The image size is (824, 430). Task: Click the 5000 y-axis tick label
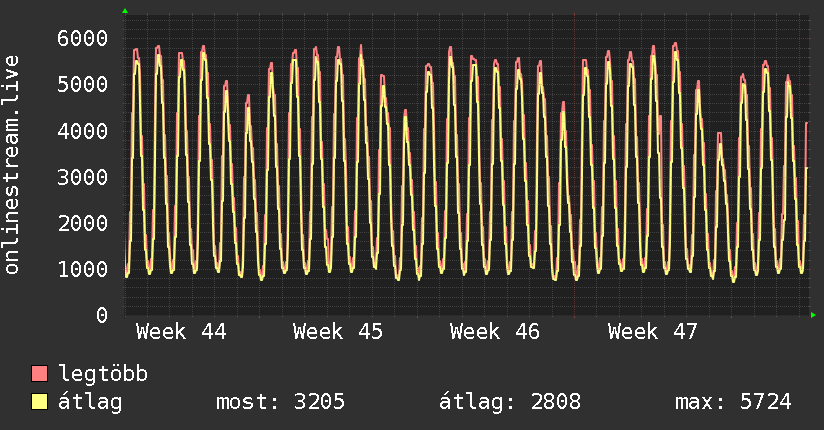click(81, 85)
